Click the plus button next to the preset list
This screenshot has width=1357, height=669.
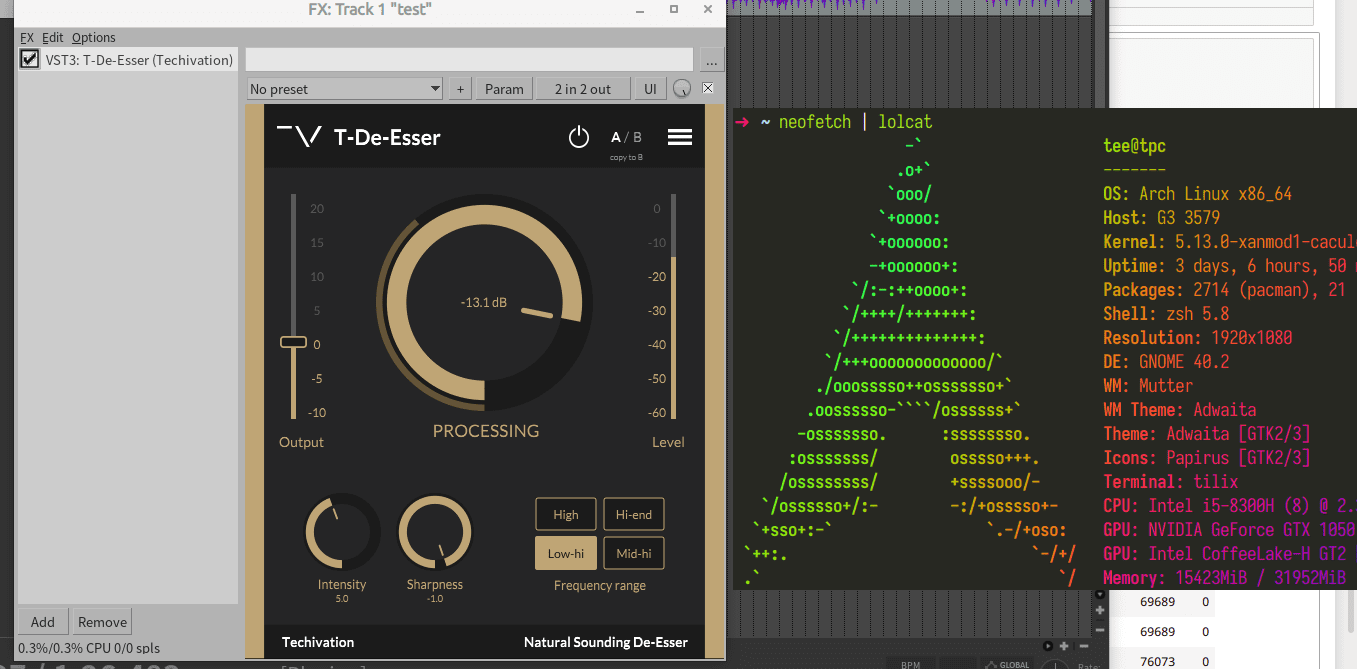[x=460, y=89]
